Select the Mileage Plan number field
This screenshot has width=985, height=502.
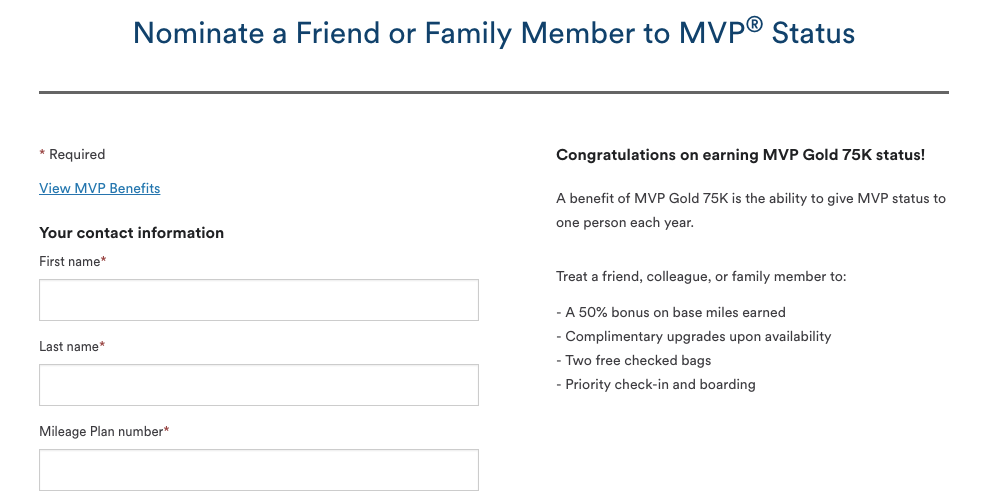tap(258, 470)
